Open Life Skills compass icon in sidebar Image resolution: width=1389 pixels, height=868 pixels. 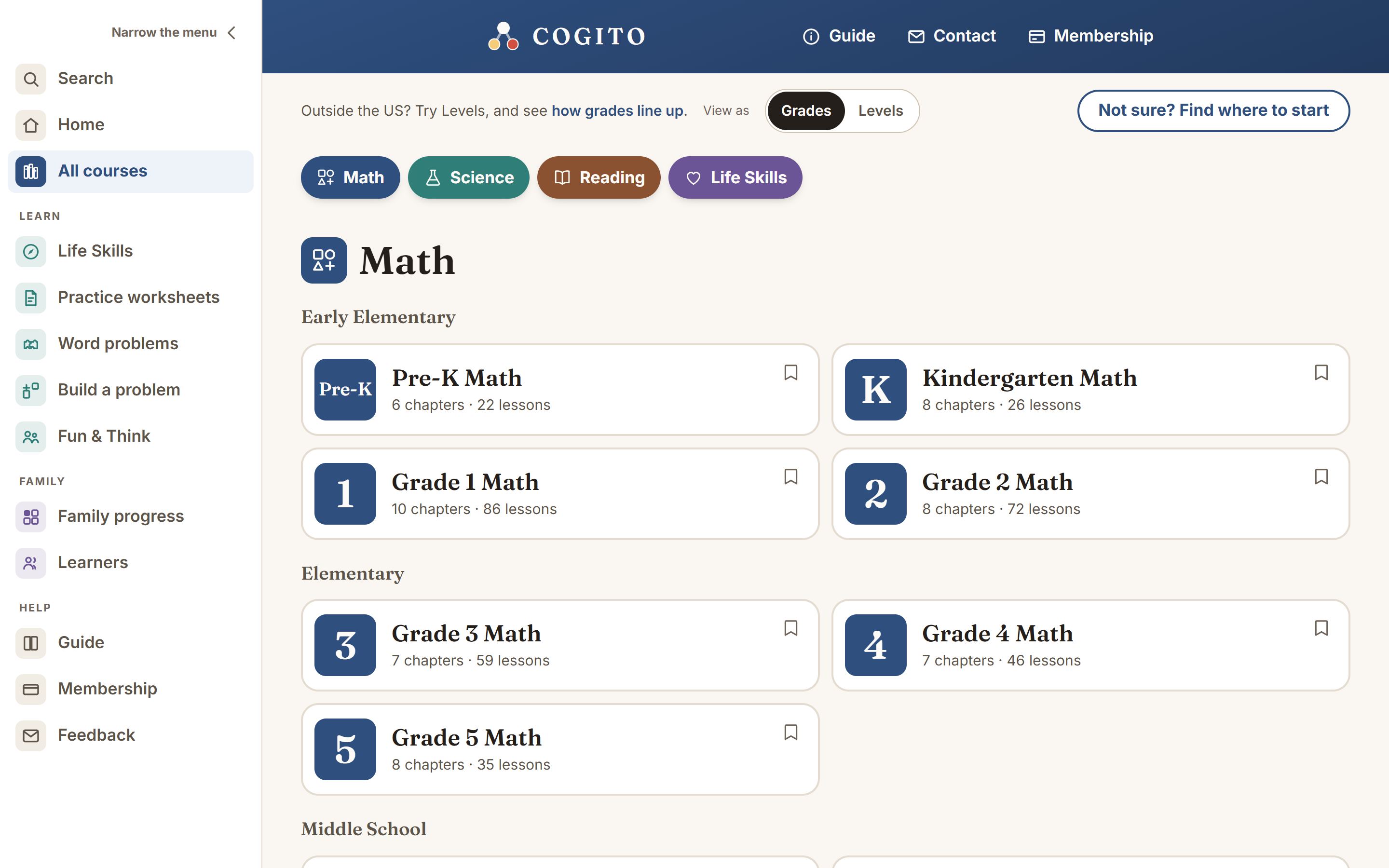31,251
